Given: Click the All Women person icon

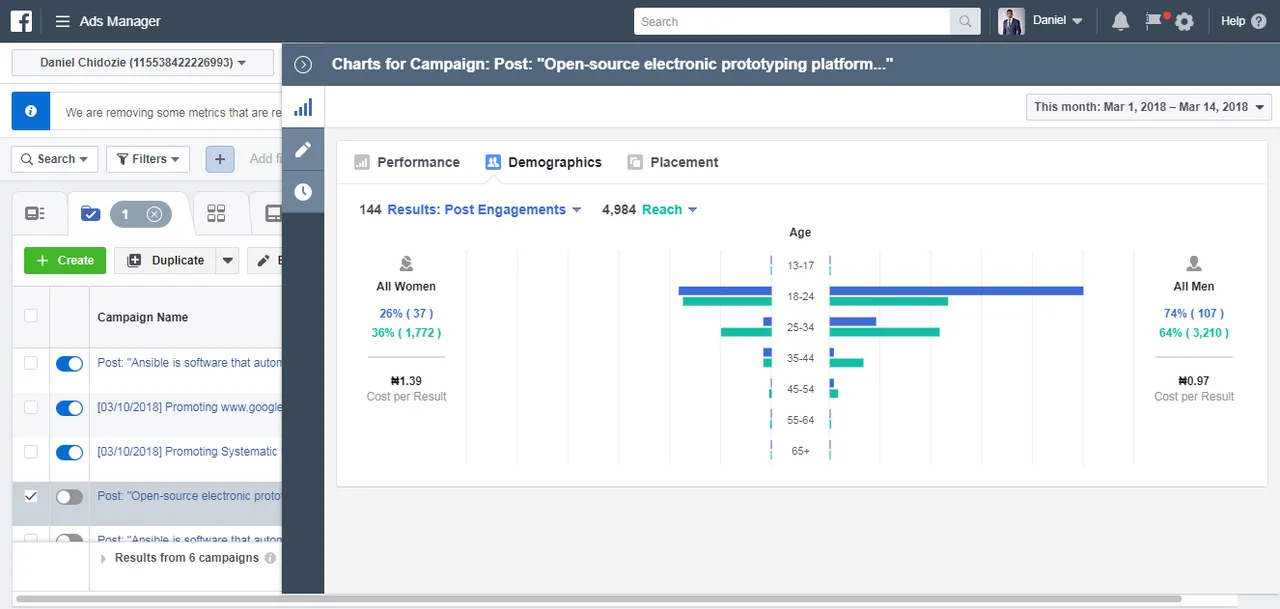Looking at the screenshot, I should [406, 264].
